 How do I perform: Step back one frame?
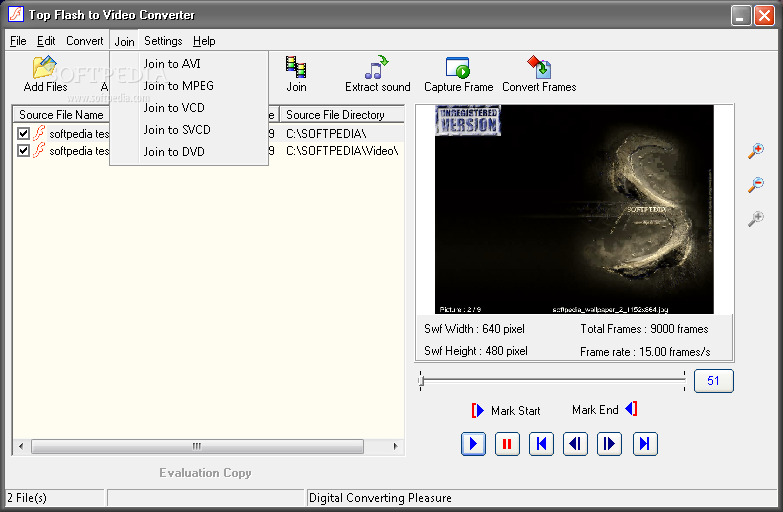point(575,444)
